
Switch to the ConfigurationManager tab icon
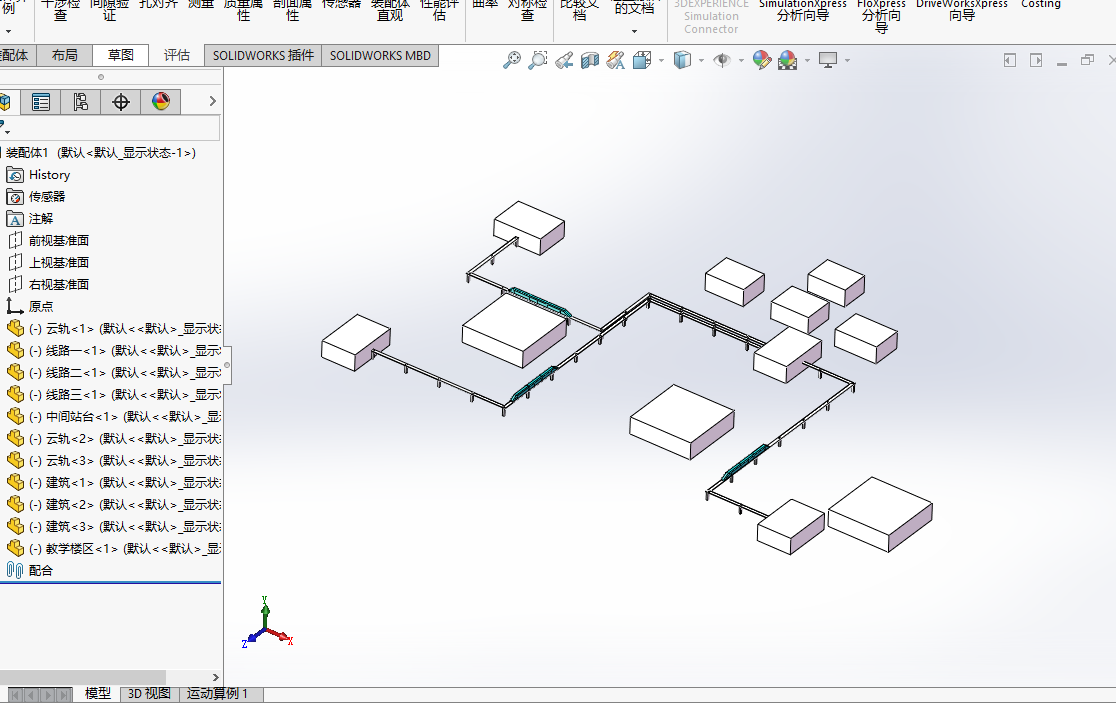pyautogui.click(x=80, y=102)
